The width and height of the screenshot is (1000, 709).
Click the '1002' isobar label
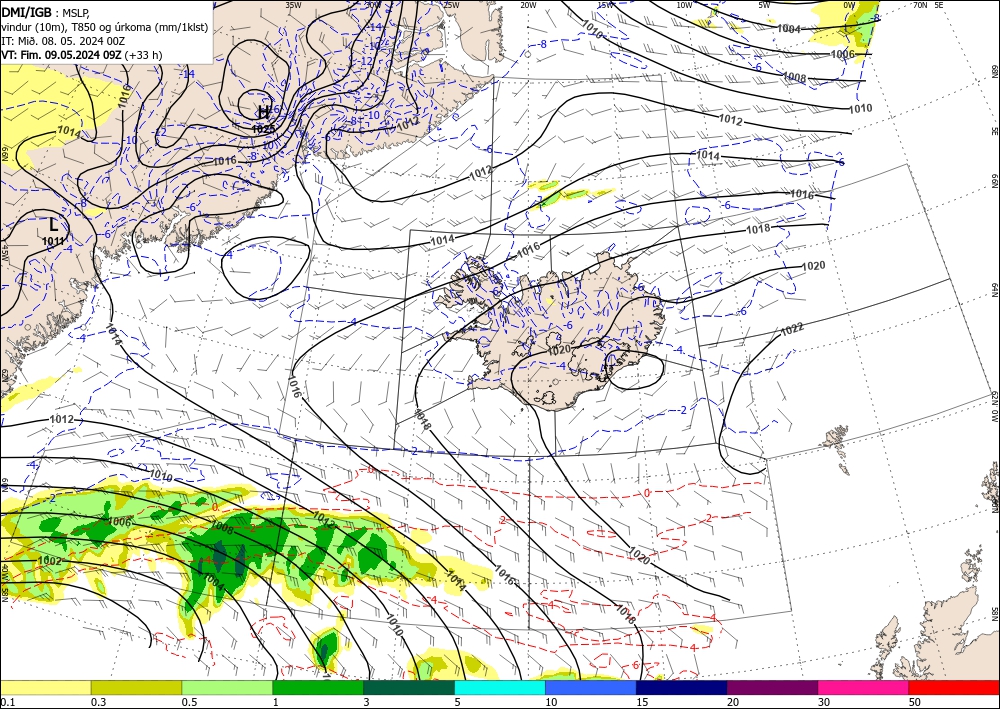50,561
